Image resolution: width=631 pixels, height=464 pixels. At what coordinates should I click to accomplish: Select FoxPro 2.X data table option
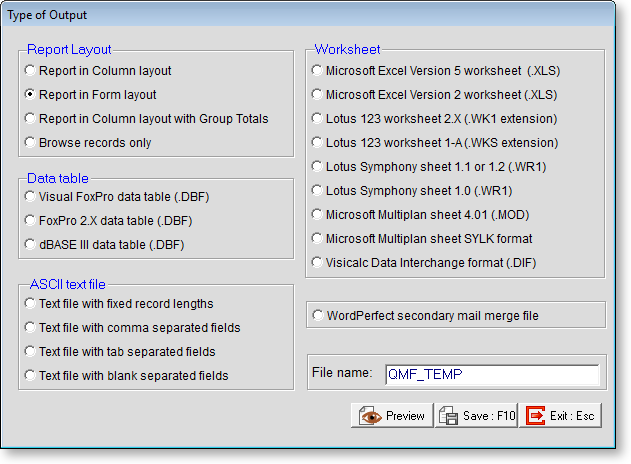(x=31, y=221)
